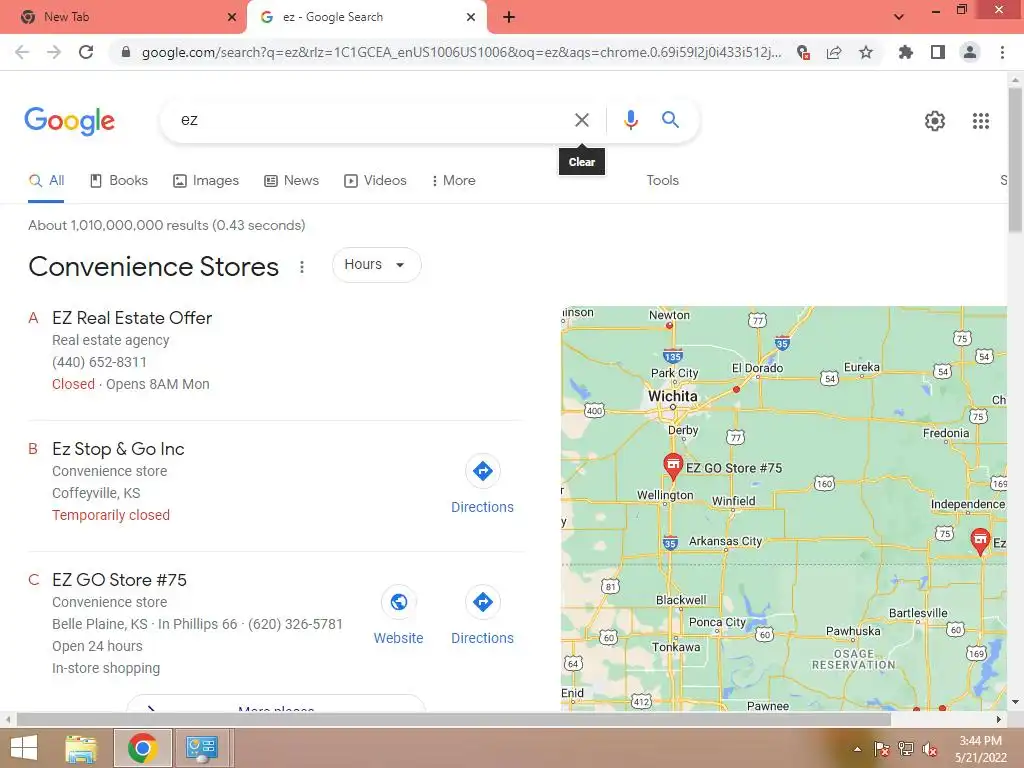Image resolution: width=1024 pixels, height=768 pixels.
Task: Go to Google home via the logo
Action: 69,121
